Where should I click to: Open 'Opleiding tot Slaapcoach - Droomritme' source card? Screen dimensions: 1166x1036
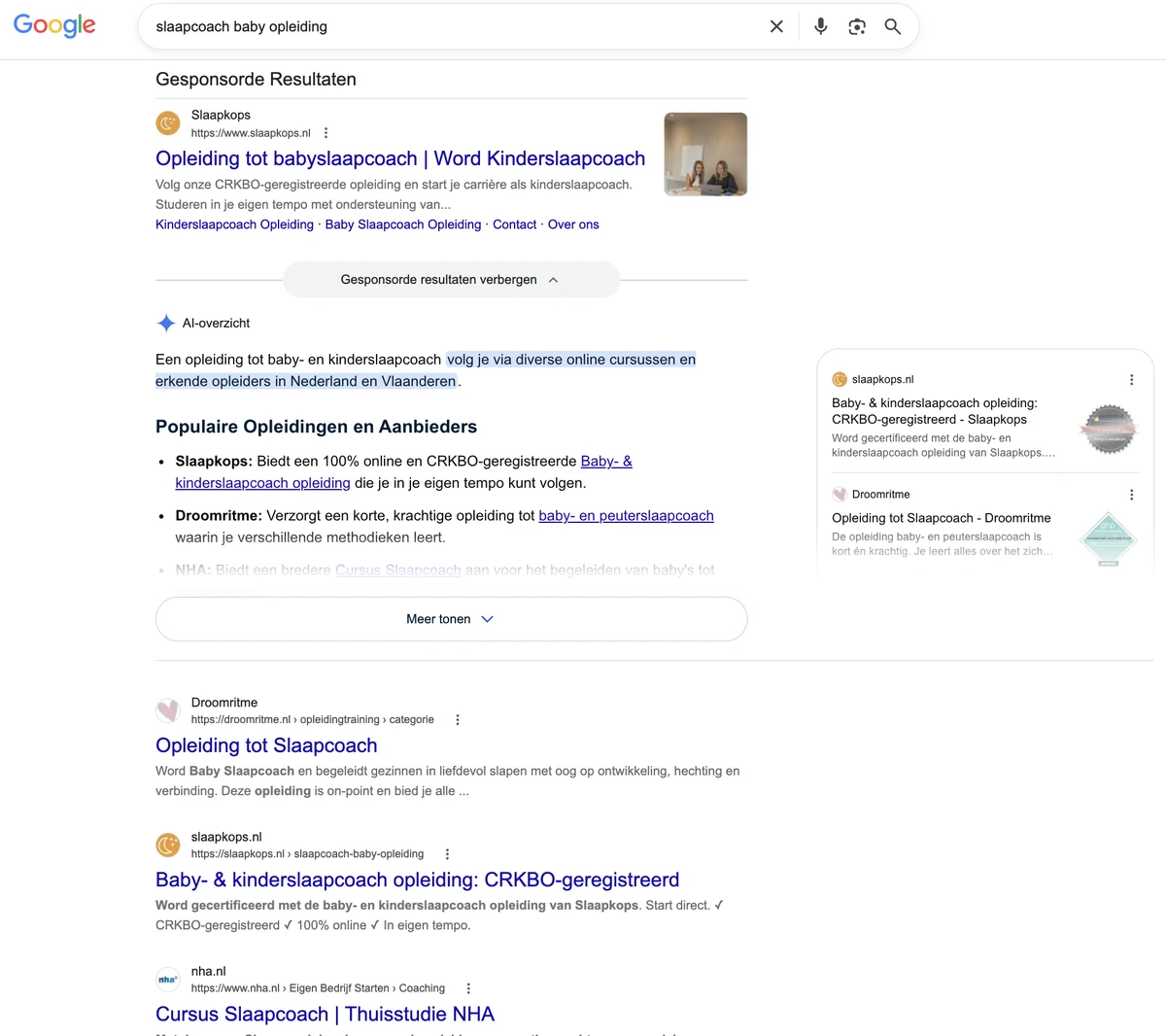(x=941, y=518)
